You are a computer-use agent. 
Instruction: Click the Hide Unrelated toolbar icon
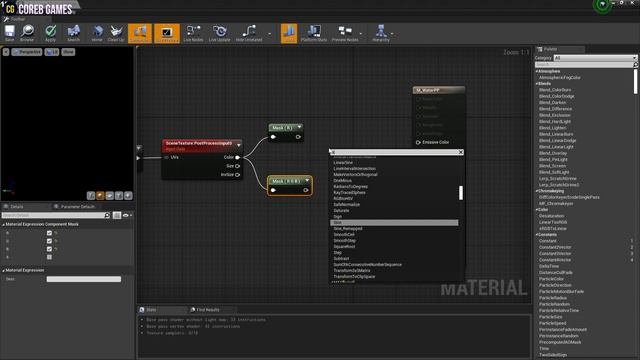tap(249, 33)
